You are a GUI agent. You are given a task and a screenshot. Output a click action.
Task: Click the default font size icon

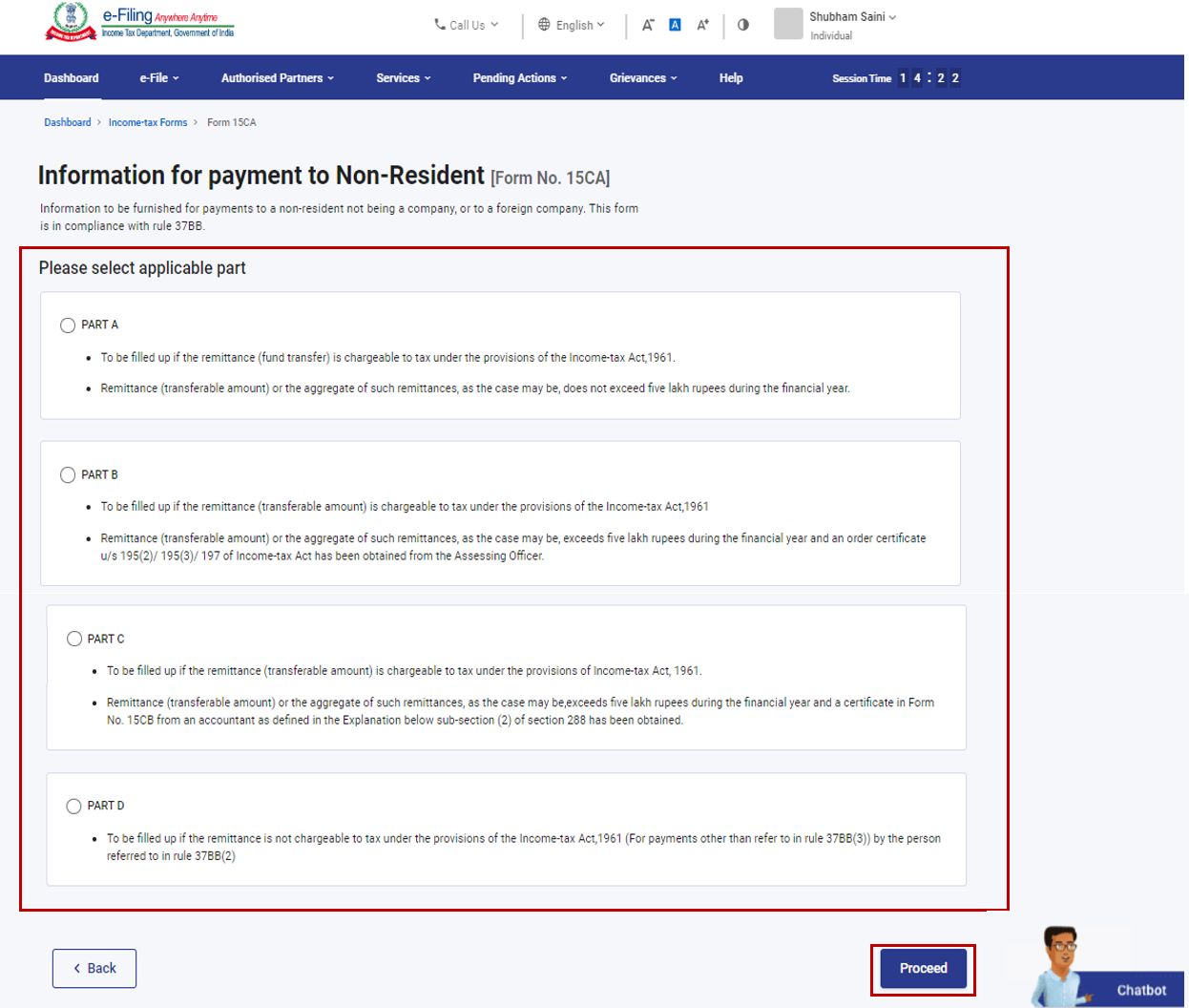pos(674,24)
